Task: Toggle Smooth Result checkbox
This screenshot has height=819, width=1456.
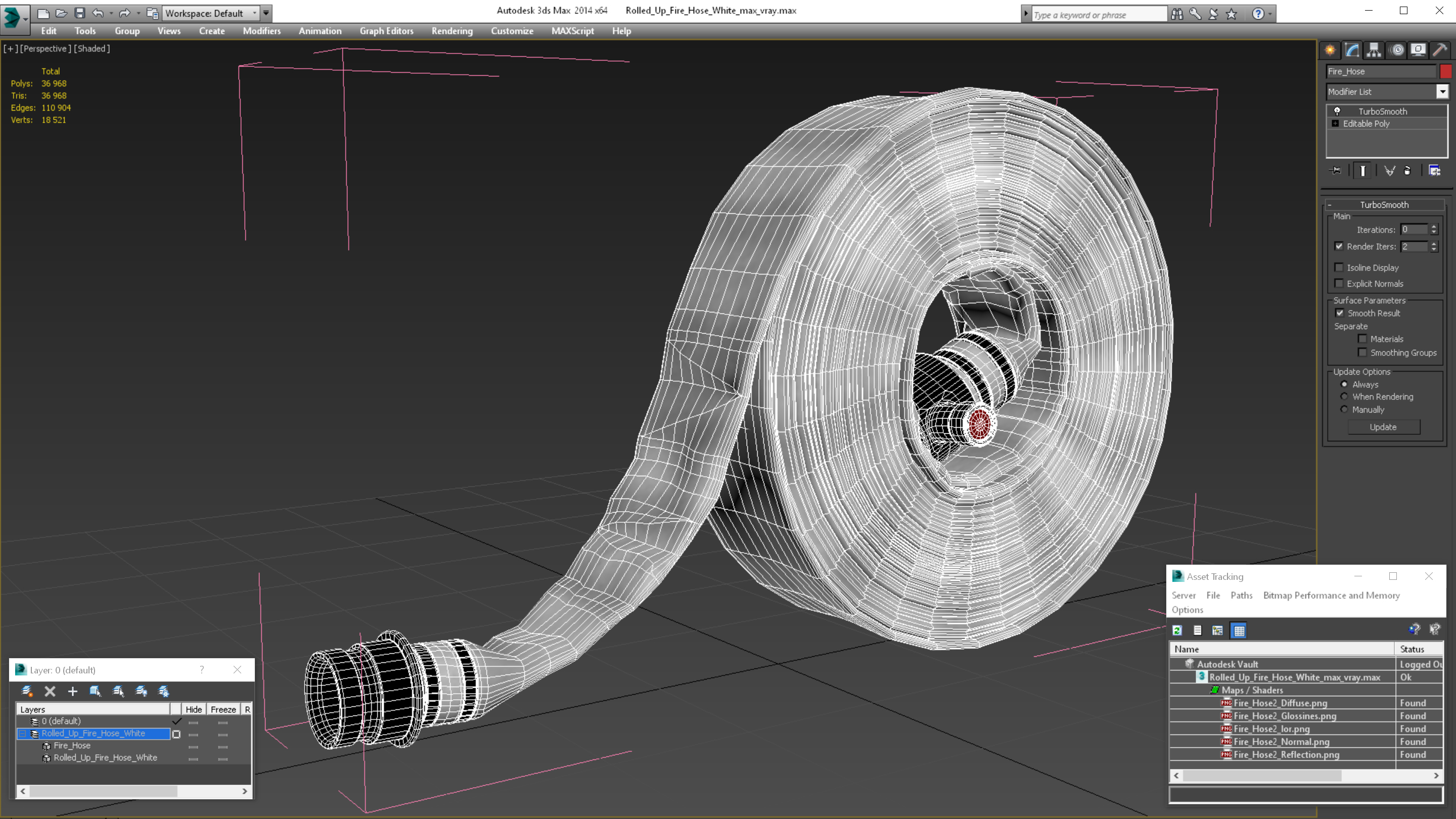Action: (1339, 312)
